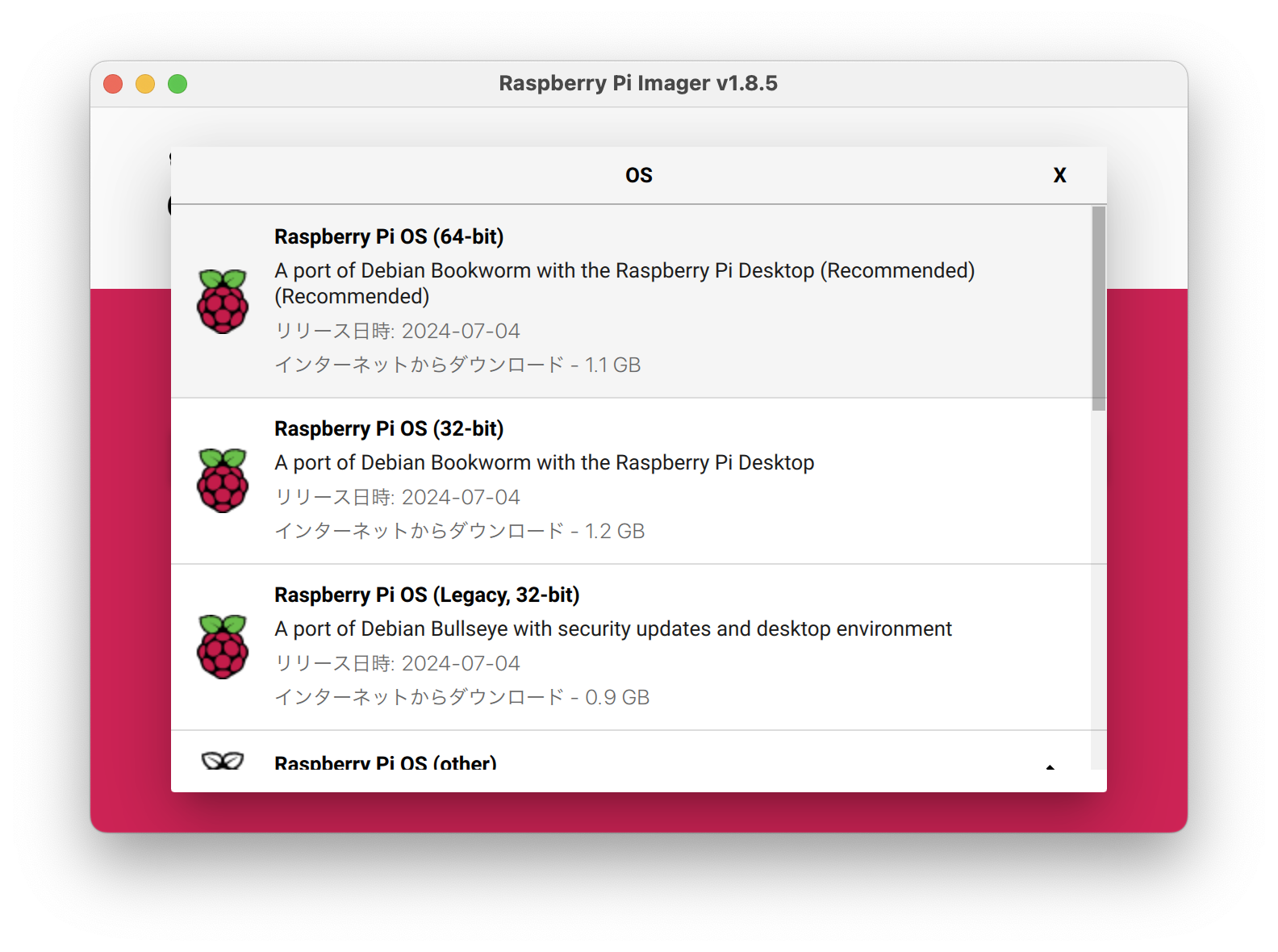1278x952 pixels.
Task: Select Raspberry Pi OS (32-bit) title
Action: 389,428
